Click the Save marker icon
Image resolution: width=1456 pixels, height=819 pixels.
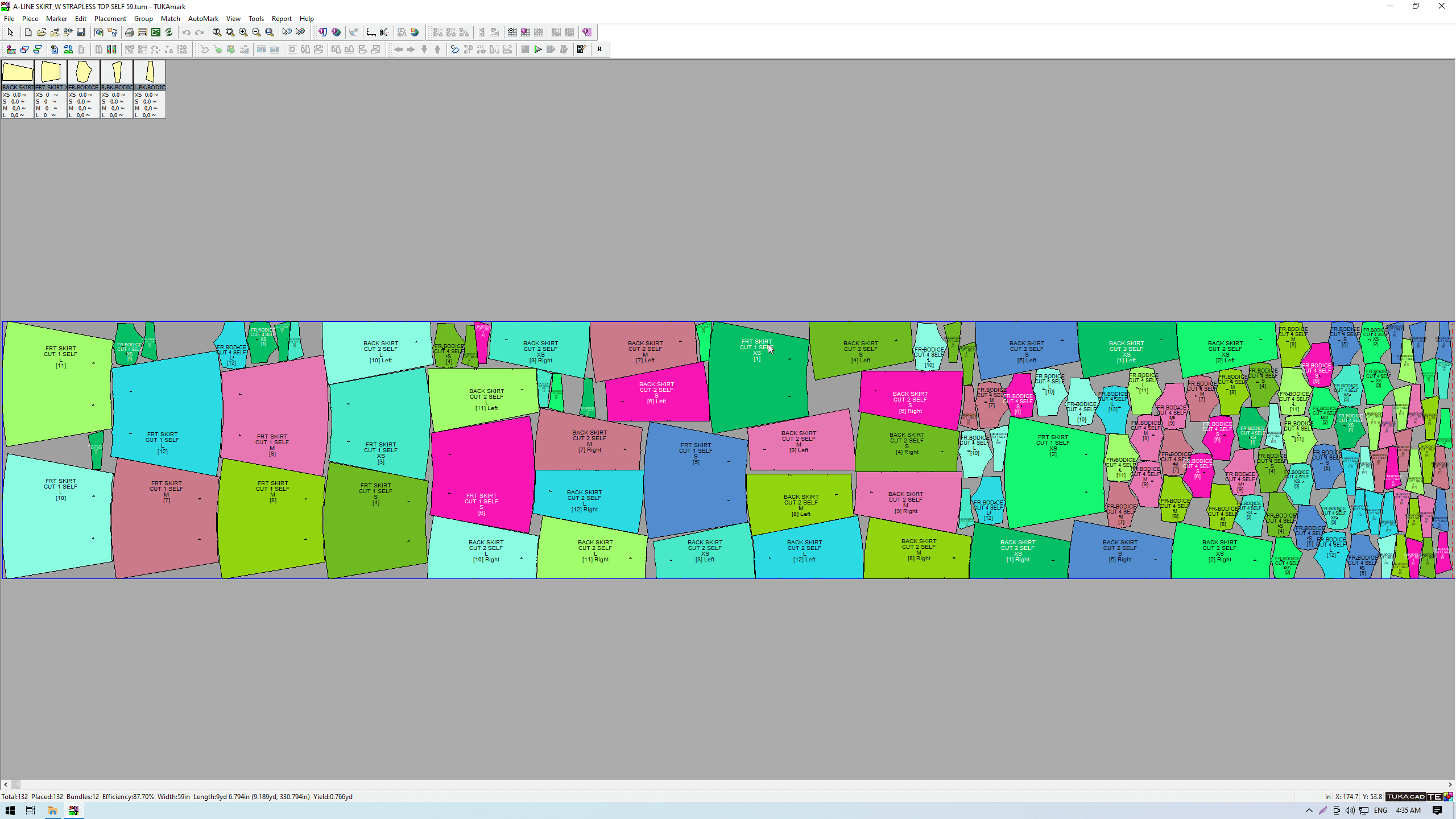[81, 32]
